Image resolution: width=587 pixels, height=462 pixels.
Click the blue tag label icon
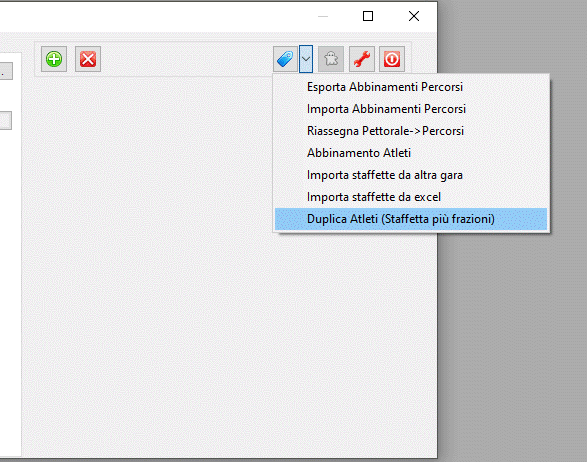point(285,59)
